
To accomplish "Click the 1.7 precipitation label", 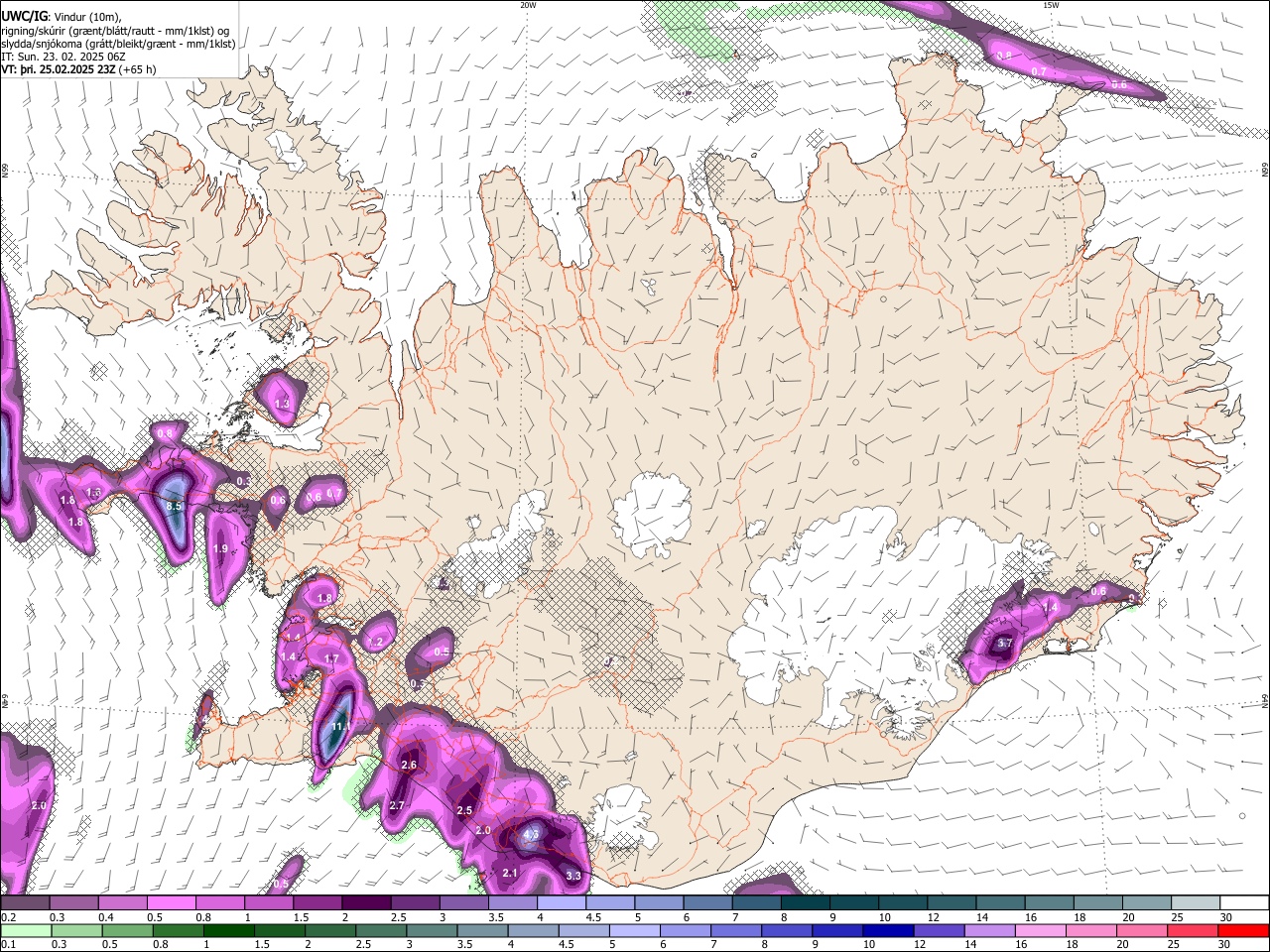I will 331,658.
